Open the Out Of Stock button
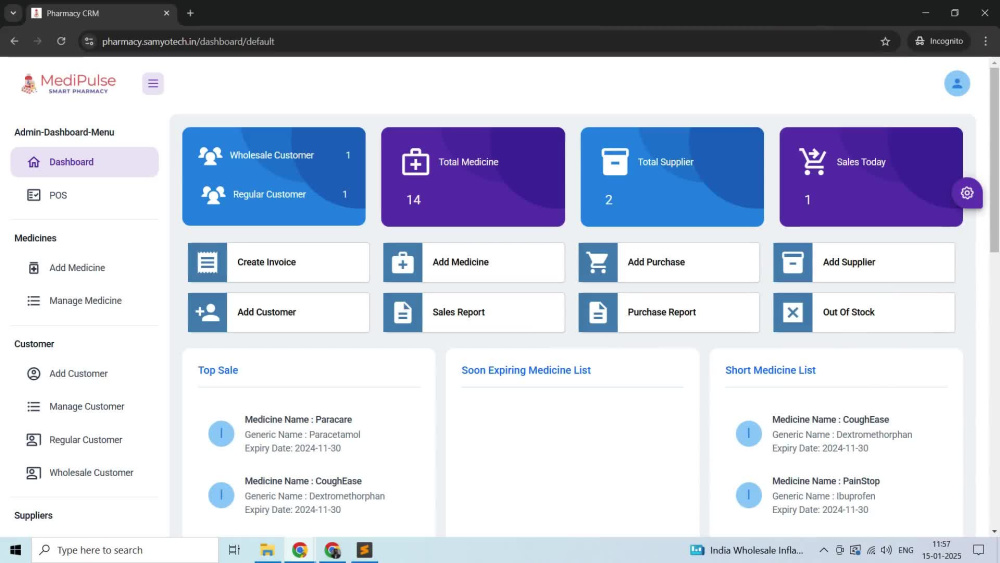The height and width of the screenshot is (563, 1000). (x=864, y=312)
